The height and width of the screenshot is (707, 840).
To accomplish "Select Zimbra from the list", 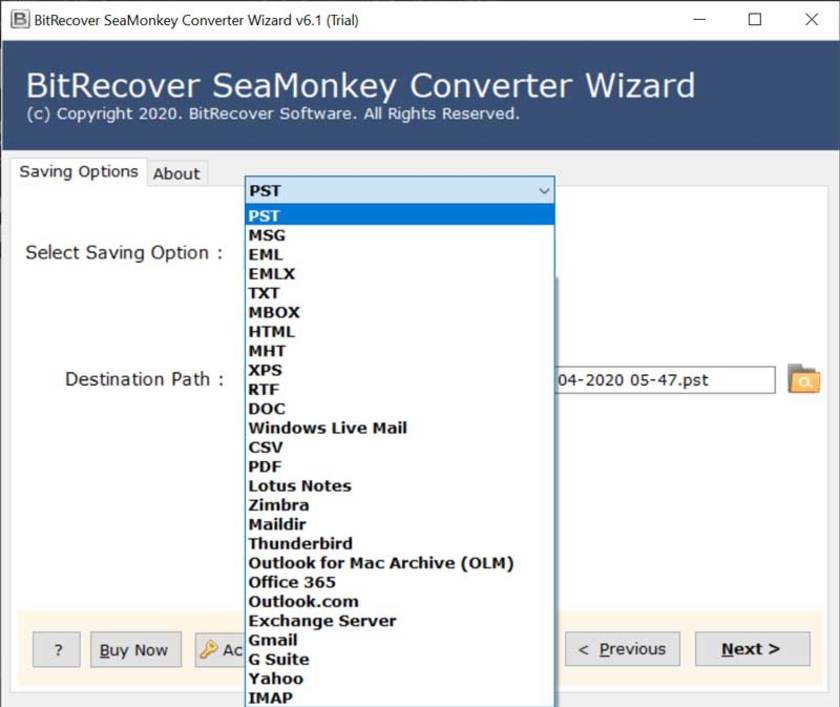I will [400, 505].
